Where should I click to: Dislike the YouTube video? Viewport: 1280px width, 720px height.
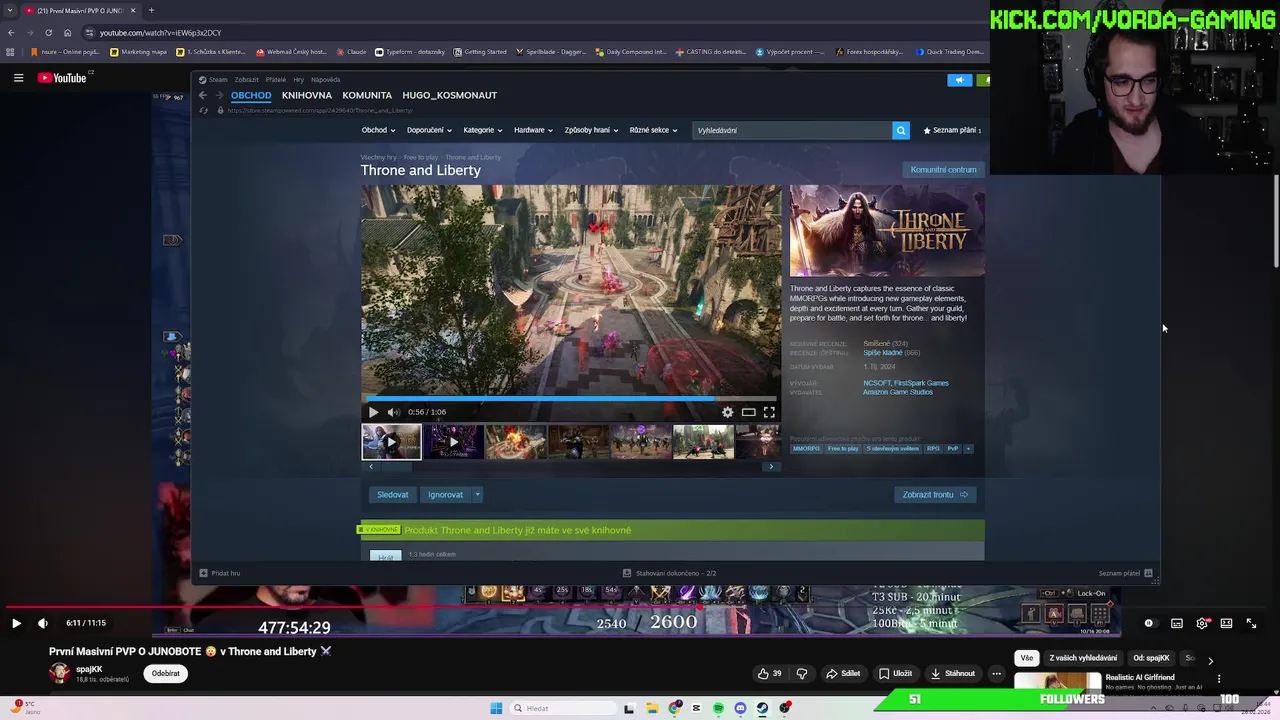pyautogui.click(x=801, y=673)
